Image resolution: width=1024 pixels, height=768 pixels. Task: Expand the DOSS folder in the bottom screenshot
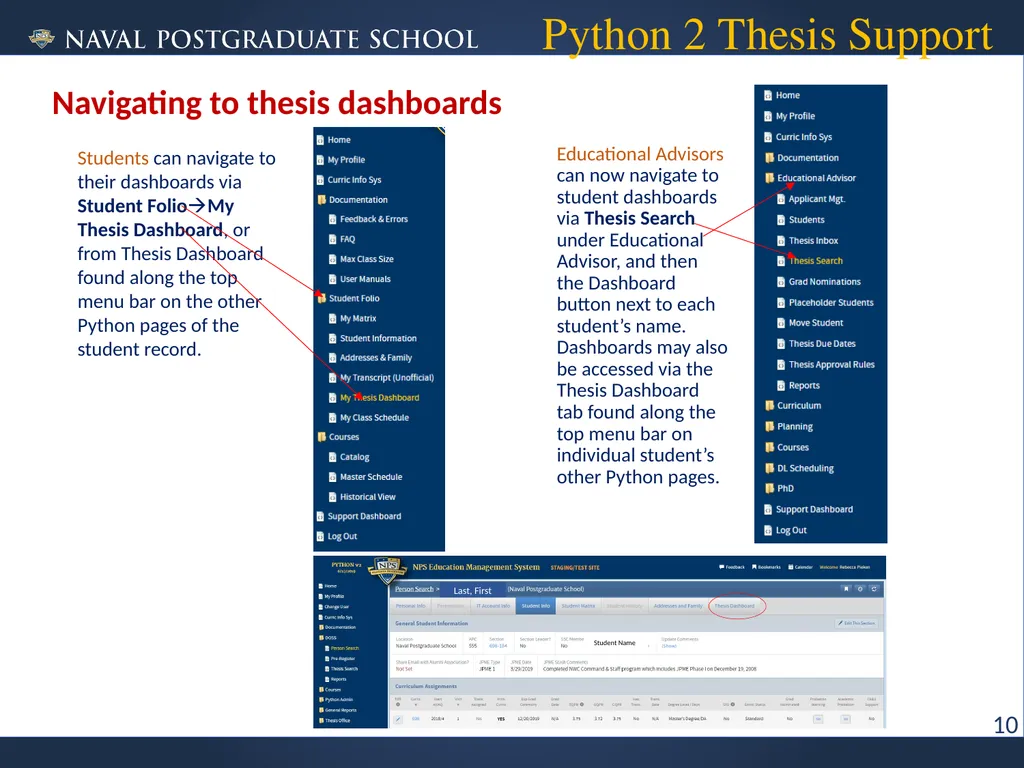point(328,638)
